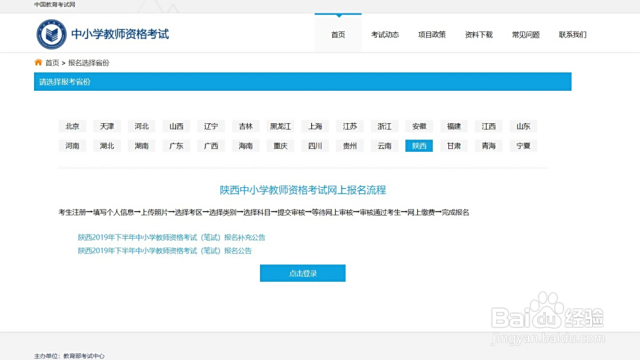Image resolution: width=640 pixels, height=360 pixels.
Task: Open the 考试动态 navigation tab
Action: 385,35
